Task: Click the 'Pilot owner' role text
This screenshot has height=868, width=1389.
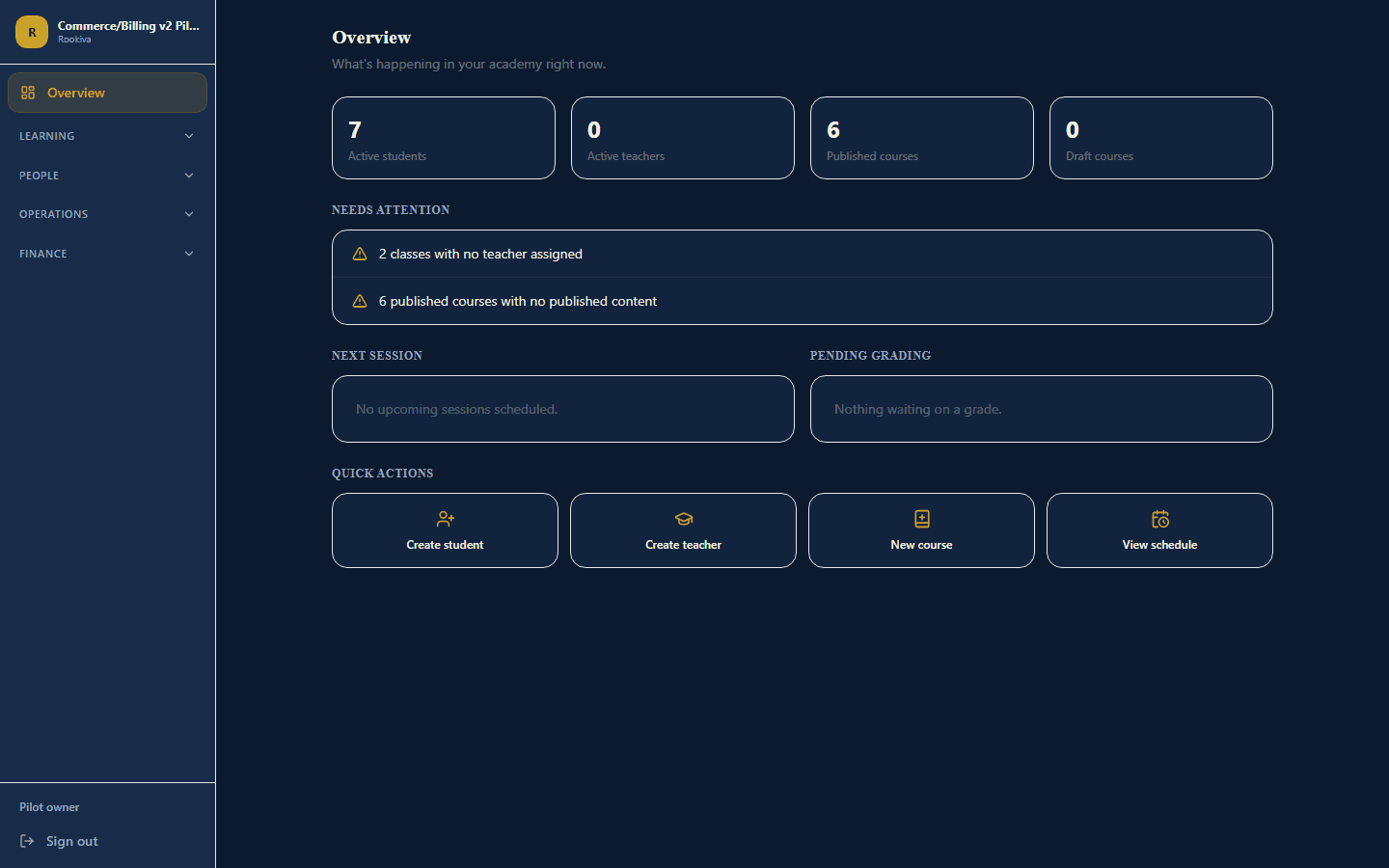Action: pos(49,807)
